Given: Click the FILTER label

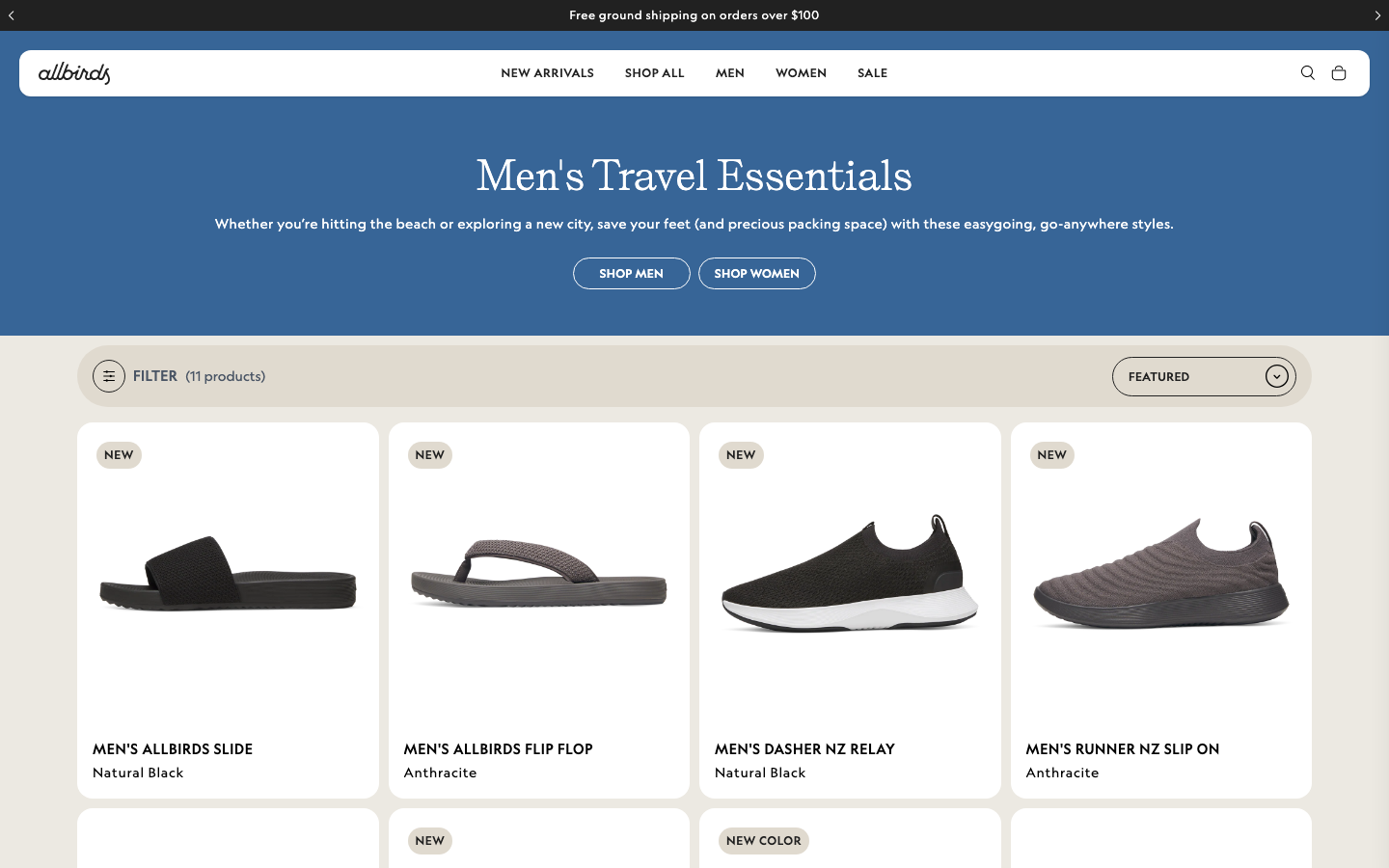Looking at the screenshot, I should pos(155,376).
